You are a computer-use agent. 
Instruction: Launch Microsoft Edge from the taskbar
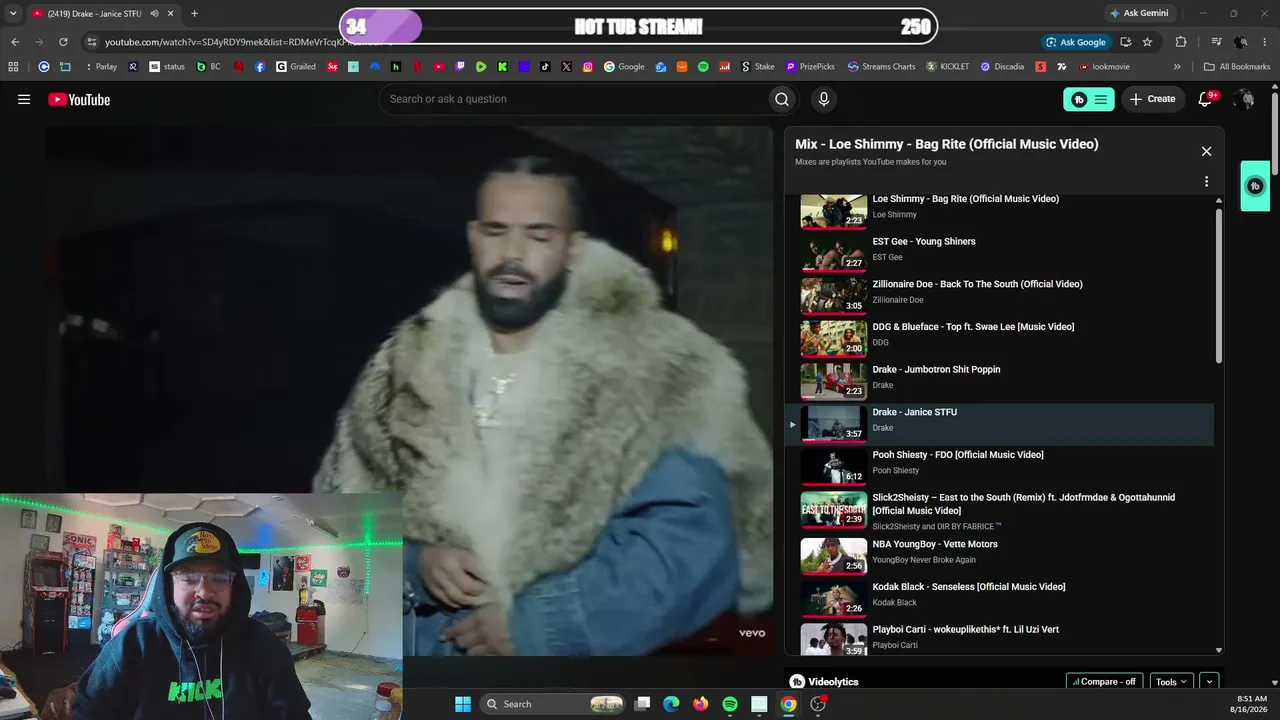671,704
